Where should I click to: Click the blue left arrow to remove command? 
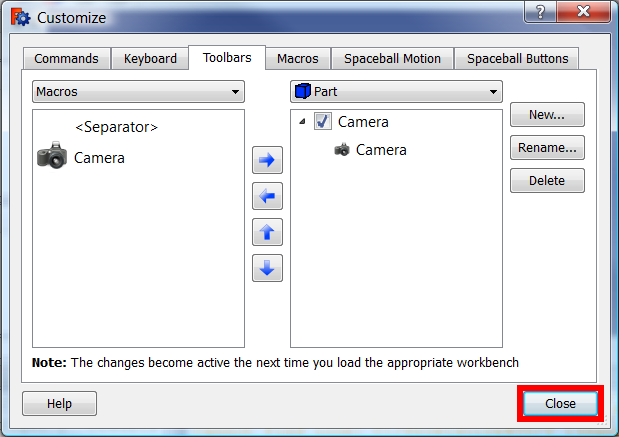click(x=267, y=196)
